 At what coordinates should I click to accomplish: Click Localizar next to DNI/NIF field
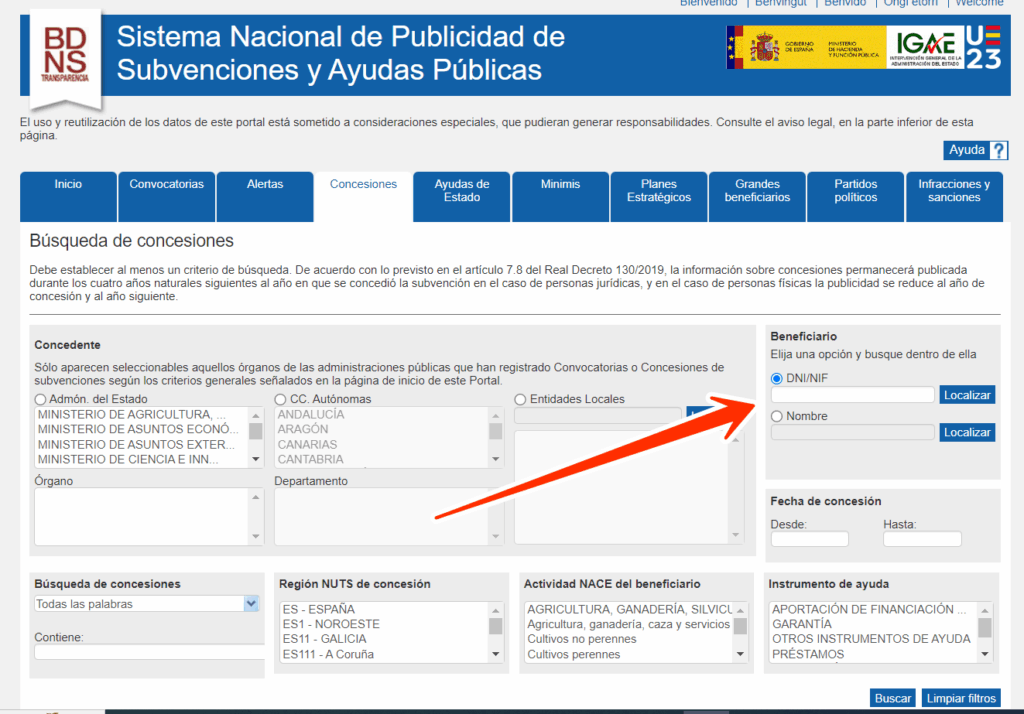point(967,395)
